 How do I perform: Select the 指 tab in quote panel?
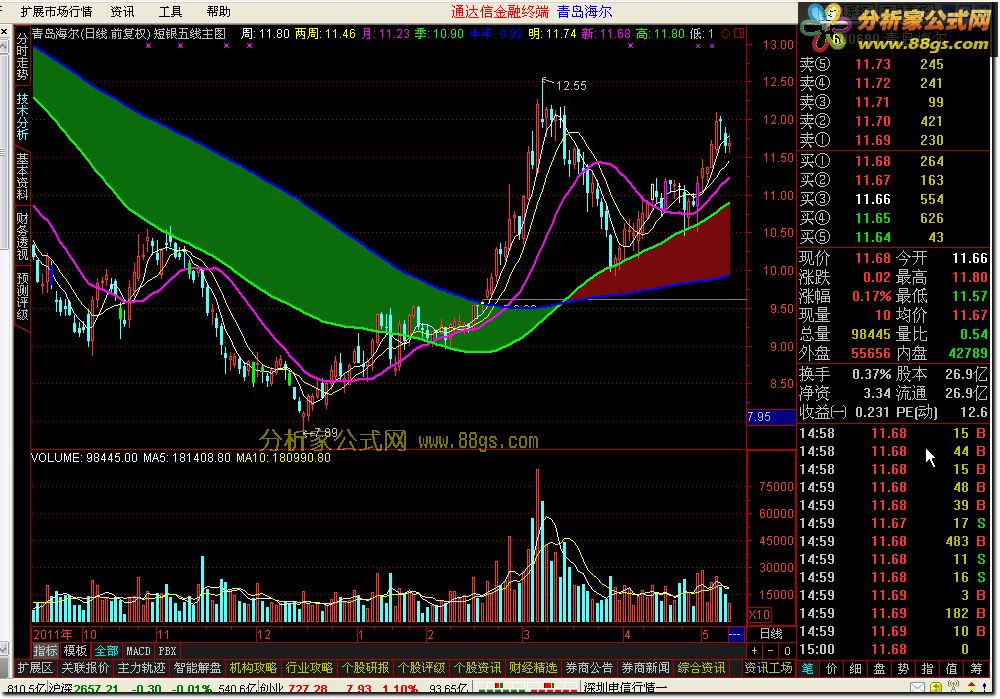[x=927, y=668]
